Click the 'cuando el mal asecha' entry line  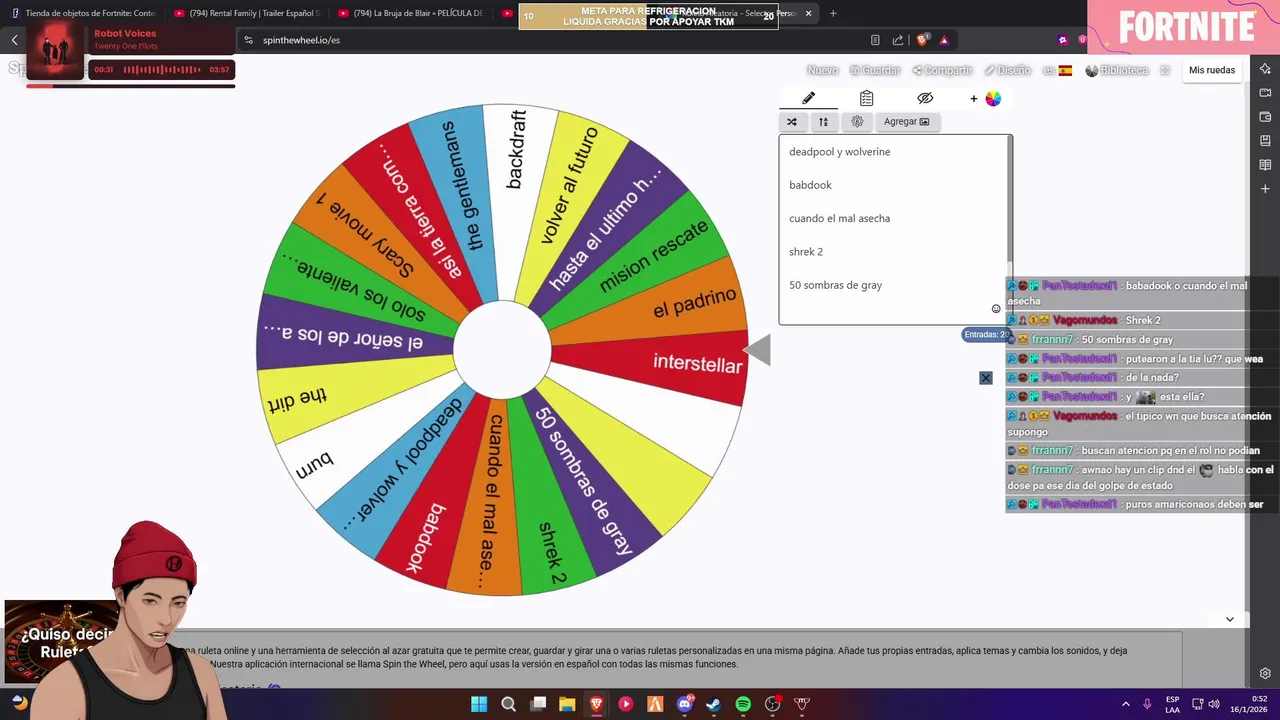tap(839, 218)
